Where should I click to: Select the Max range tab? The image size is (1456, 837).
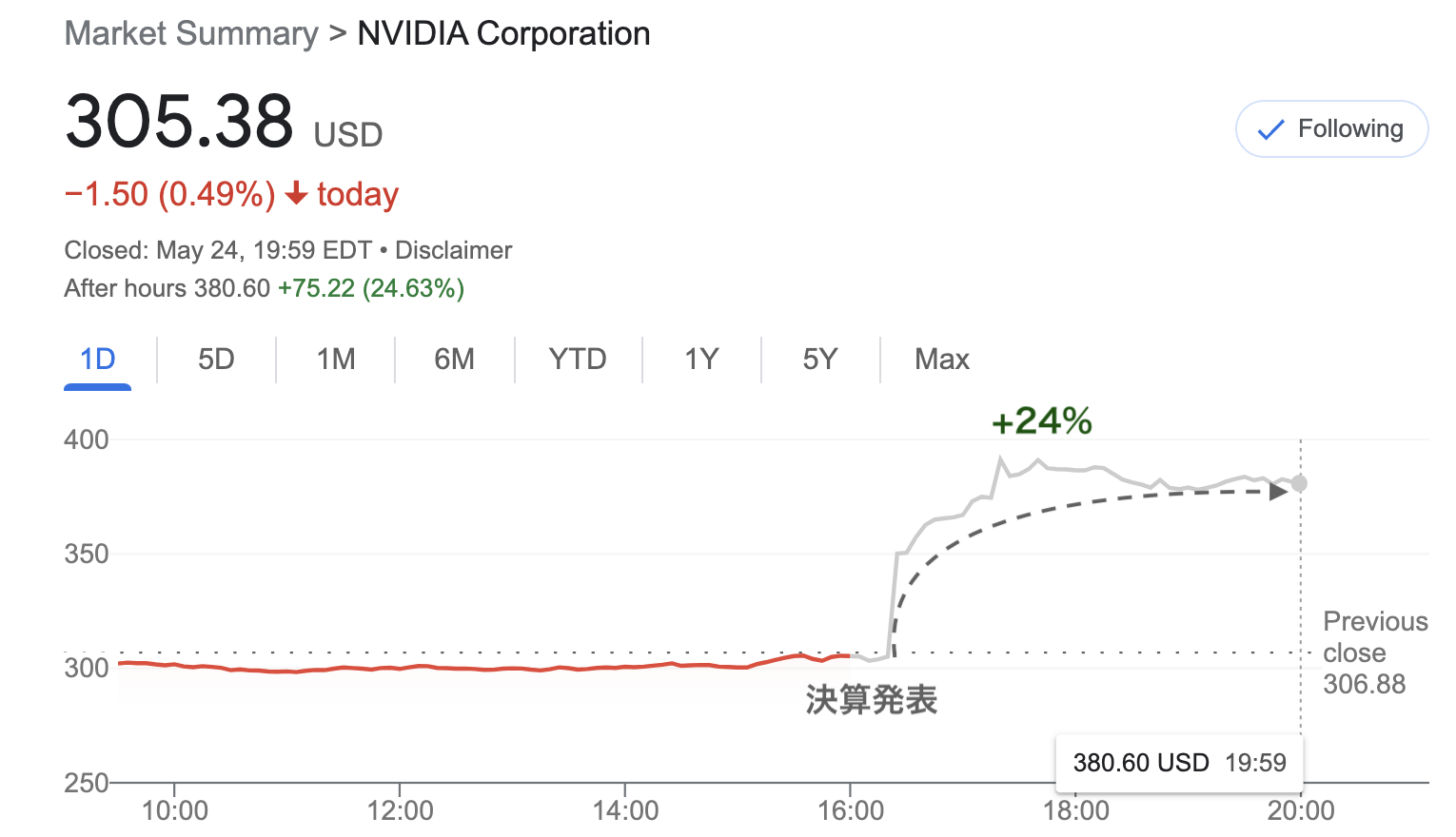click(x=942, y=360)
